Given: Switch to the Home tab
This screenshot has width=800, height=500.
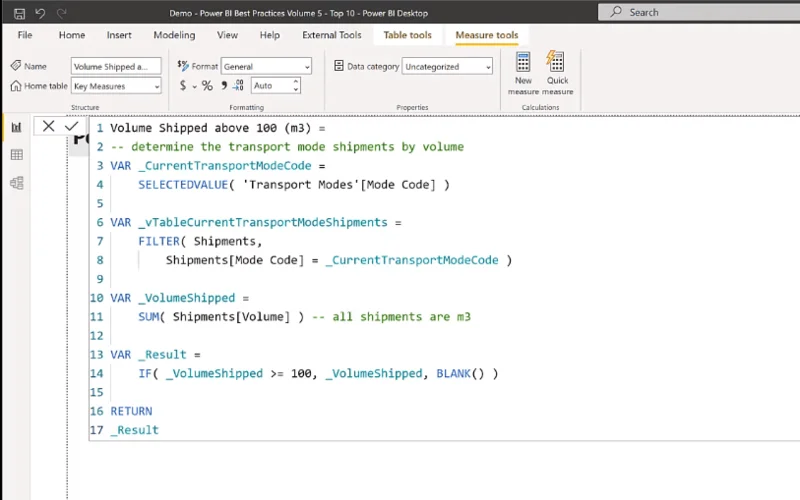Looking at the screenshot, I should click(x=71, y=35).
